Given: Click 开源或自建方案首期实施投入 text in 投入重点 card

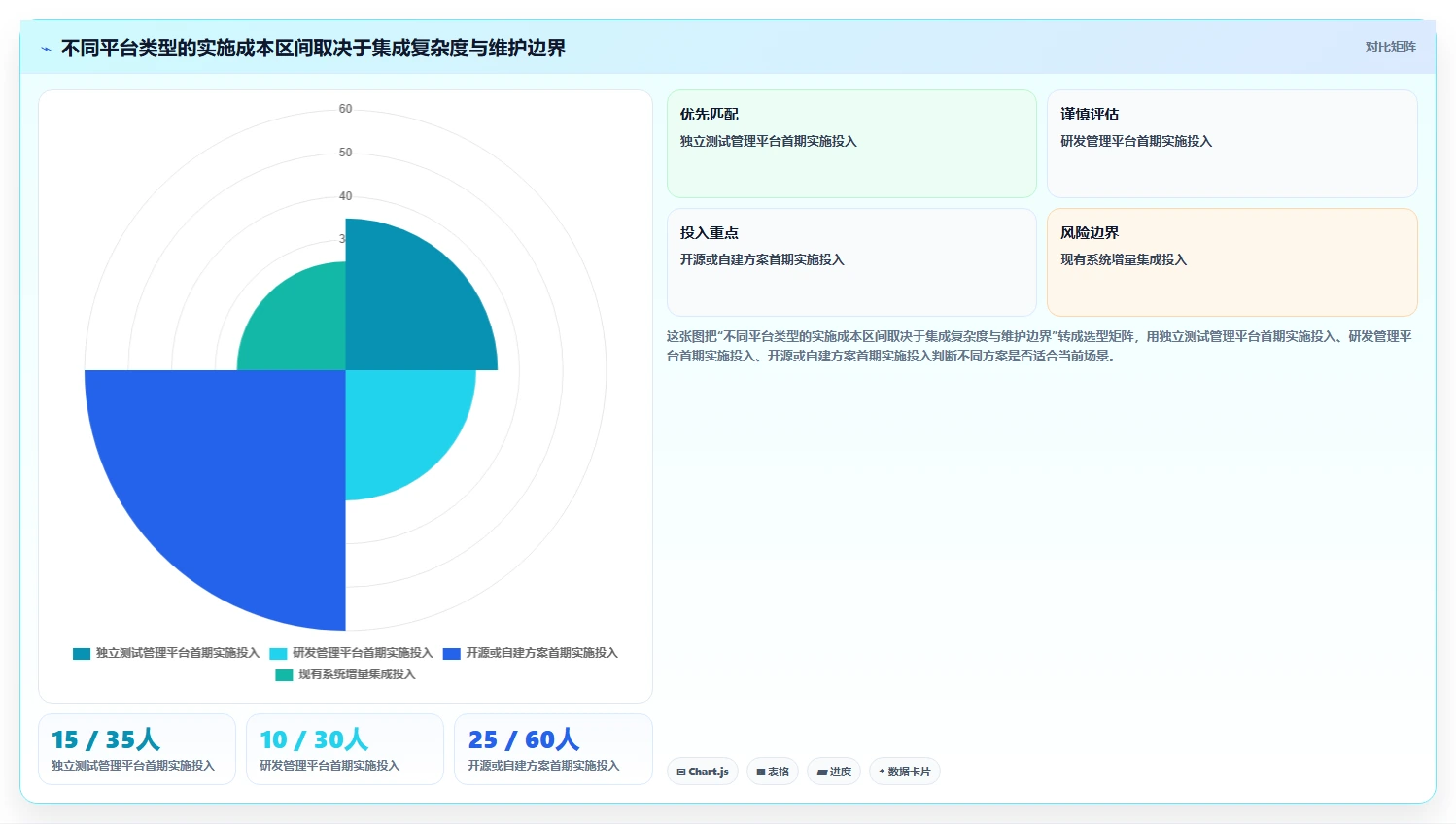Looking at the screenshot, I should [x=762, y=260].
